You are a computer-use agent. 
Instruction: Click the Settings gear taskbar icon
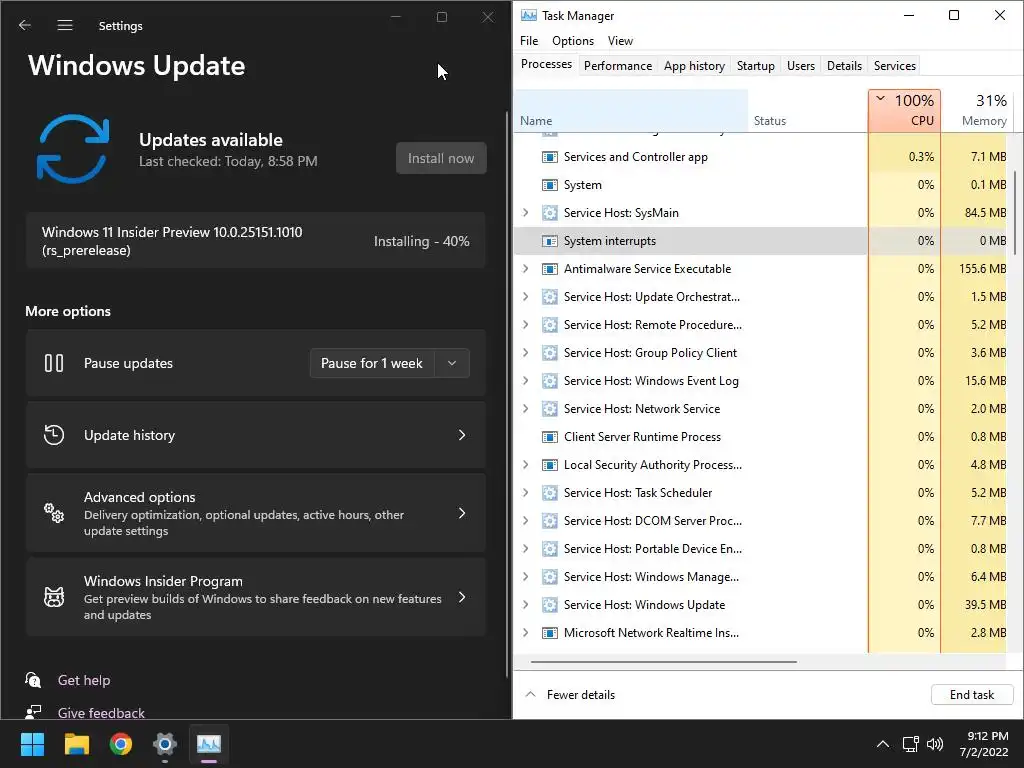(x=165, y=744)
